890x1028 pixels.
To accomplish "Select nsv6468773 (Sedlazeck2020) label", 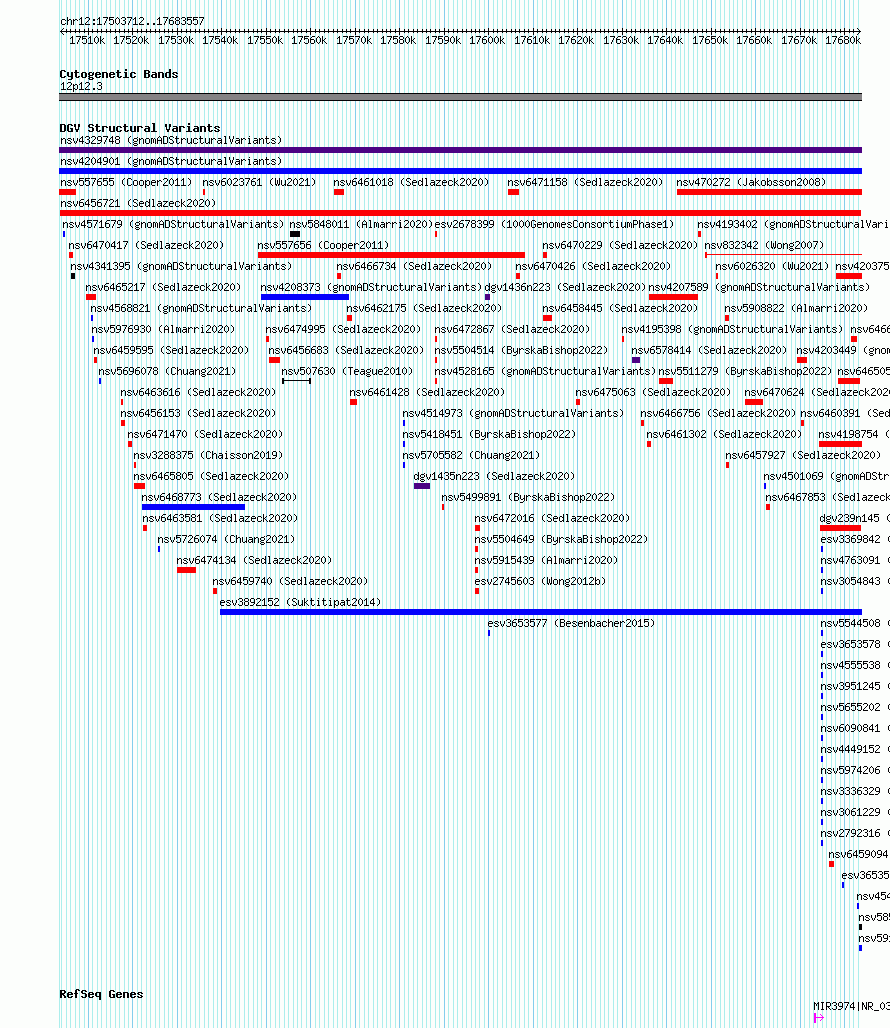I will (219, 497).
